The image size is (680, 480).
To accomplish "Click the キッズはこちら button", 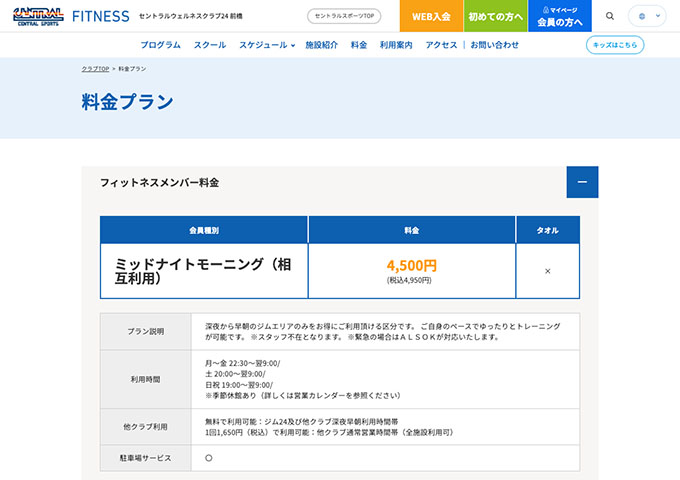I will [615, 45].
